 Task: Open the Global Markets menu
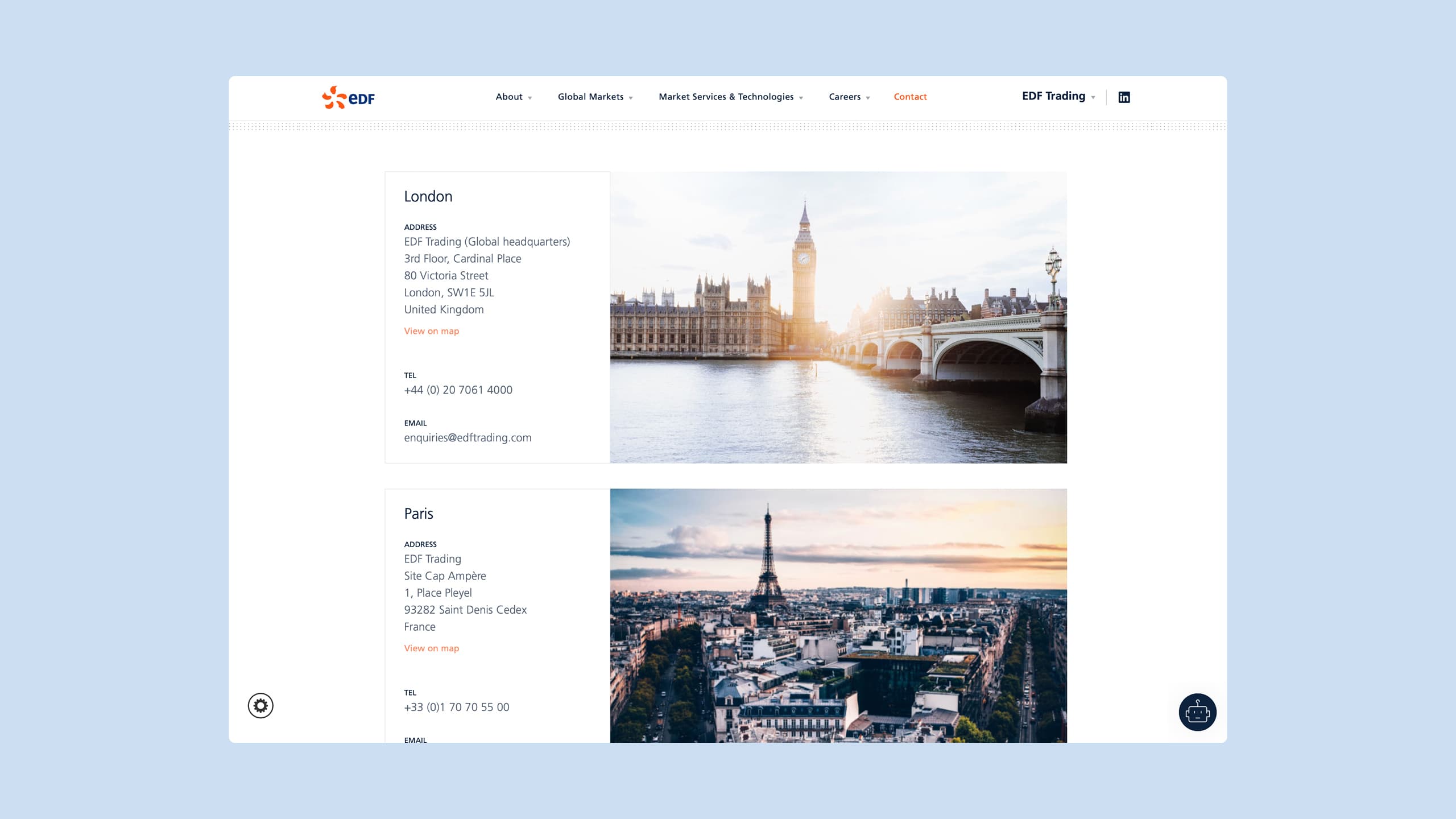(x=590, y=97)
